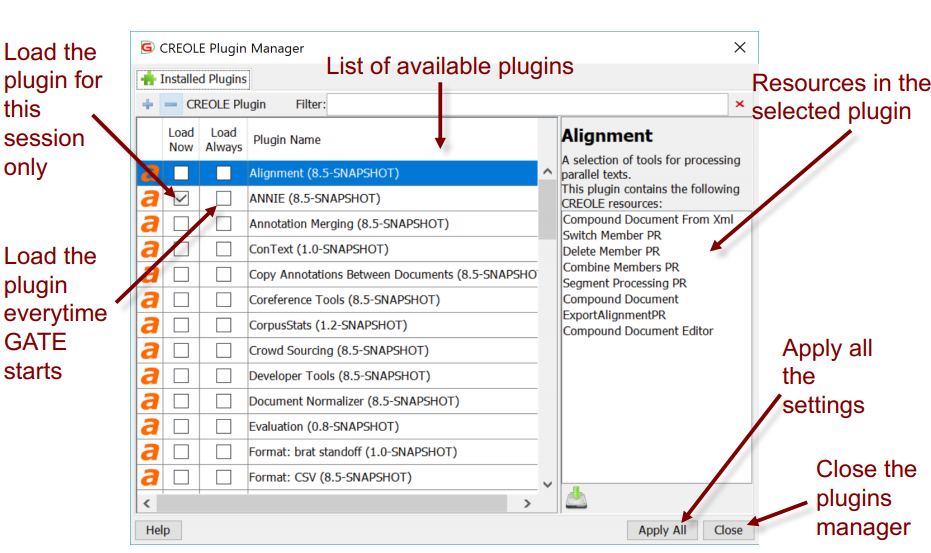Click the orange icon beside ANNIE plugin
This screenshot has height=553, width=931.
pyautogui.click(x=150, y=198)
